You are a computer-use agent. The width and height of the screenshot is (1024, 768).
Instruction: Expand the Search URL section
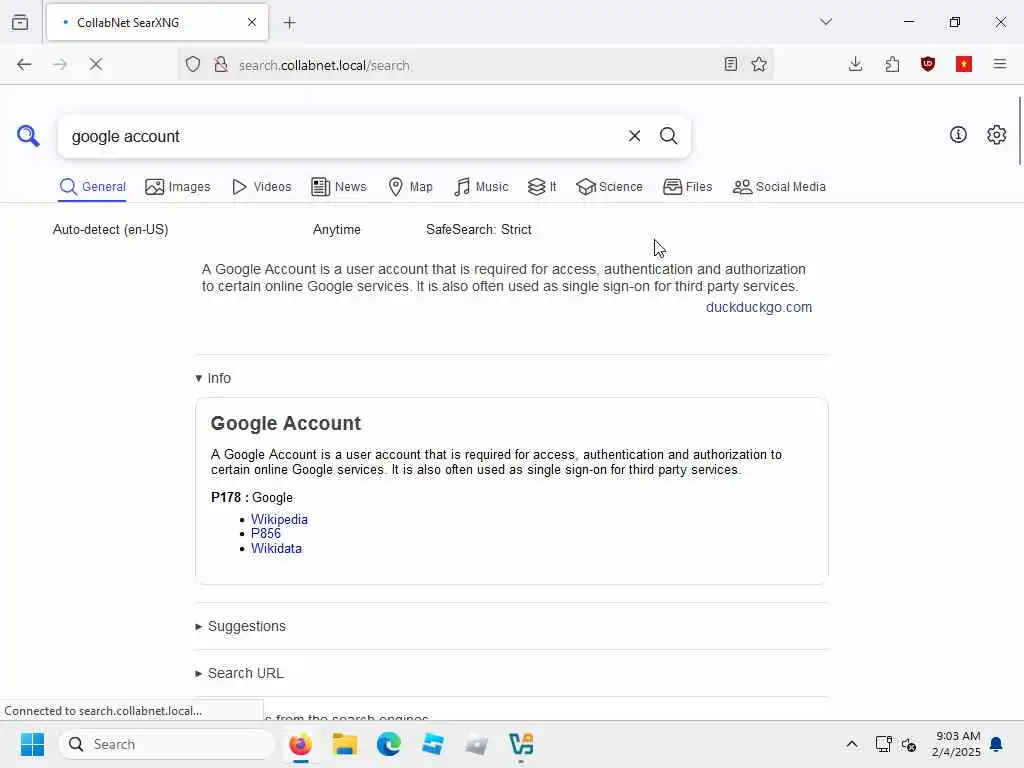click(240, 673)
